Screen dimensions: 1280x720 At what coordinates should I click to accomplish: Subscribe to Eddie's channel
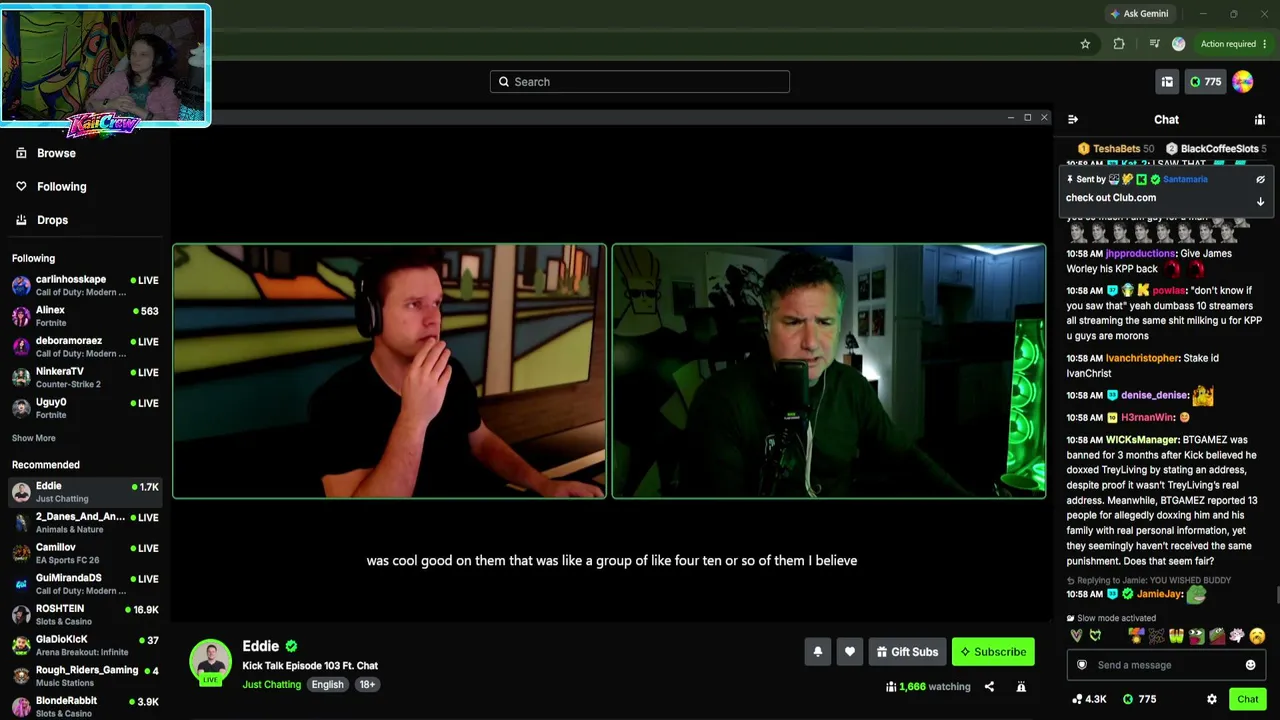(993, 652)
